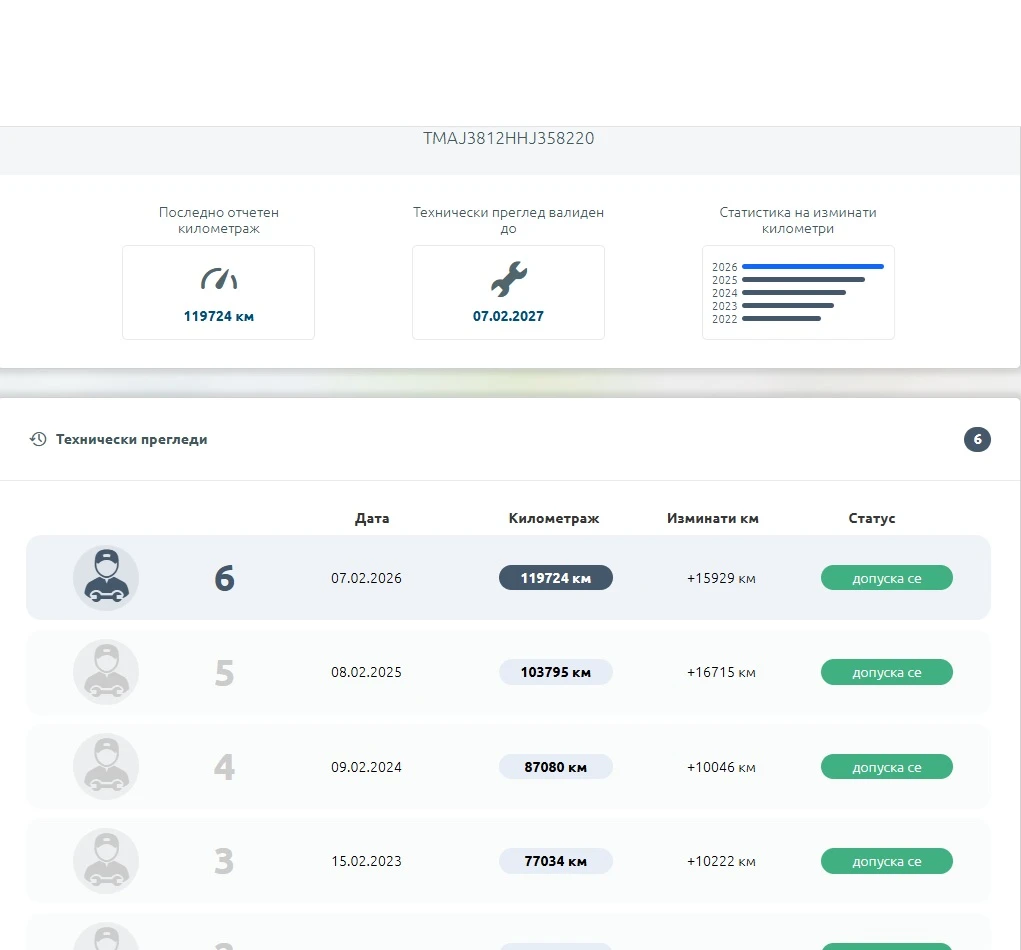Viewport: 1021px width, 950px height.
Task: Select the 119724 км mileage pill
Action: (x=555, y=578)
